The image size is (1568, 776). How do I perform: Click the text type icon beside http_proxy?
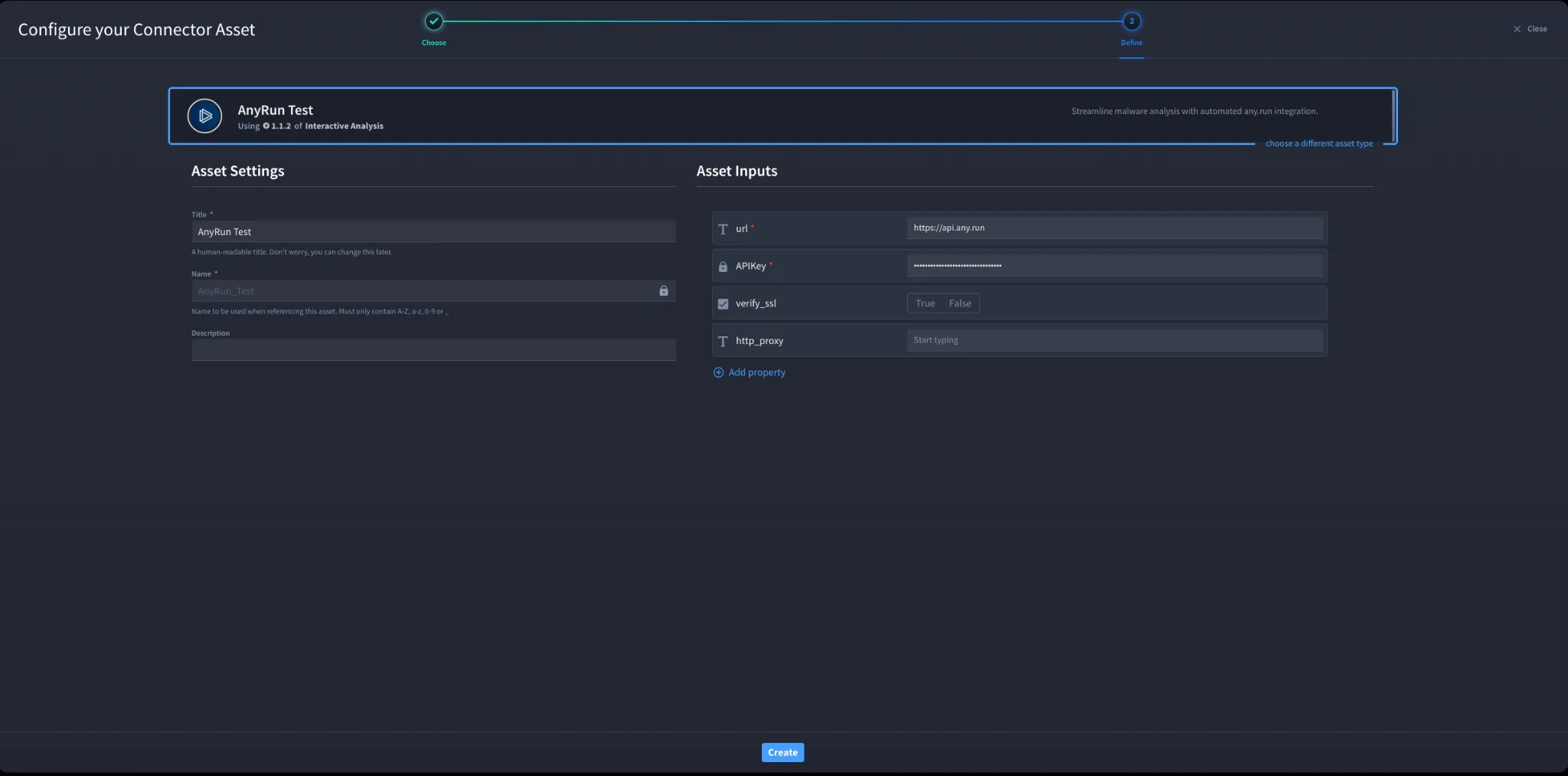pyautogui.click(x=723, y=341)
